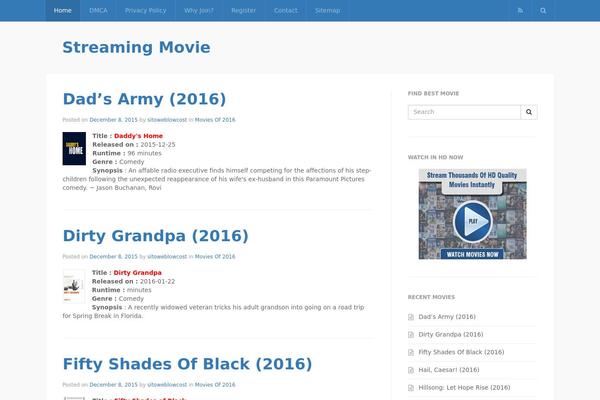Screen dimensions: 600x400
Task: Submit search with magnifier button in sidebar
Action: click(x=529, y=112)
